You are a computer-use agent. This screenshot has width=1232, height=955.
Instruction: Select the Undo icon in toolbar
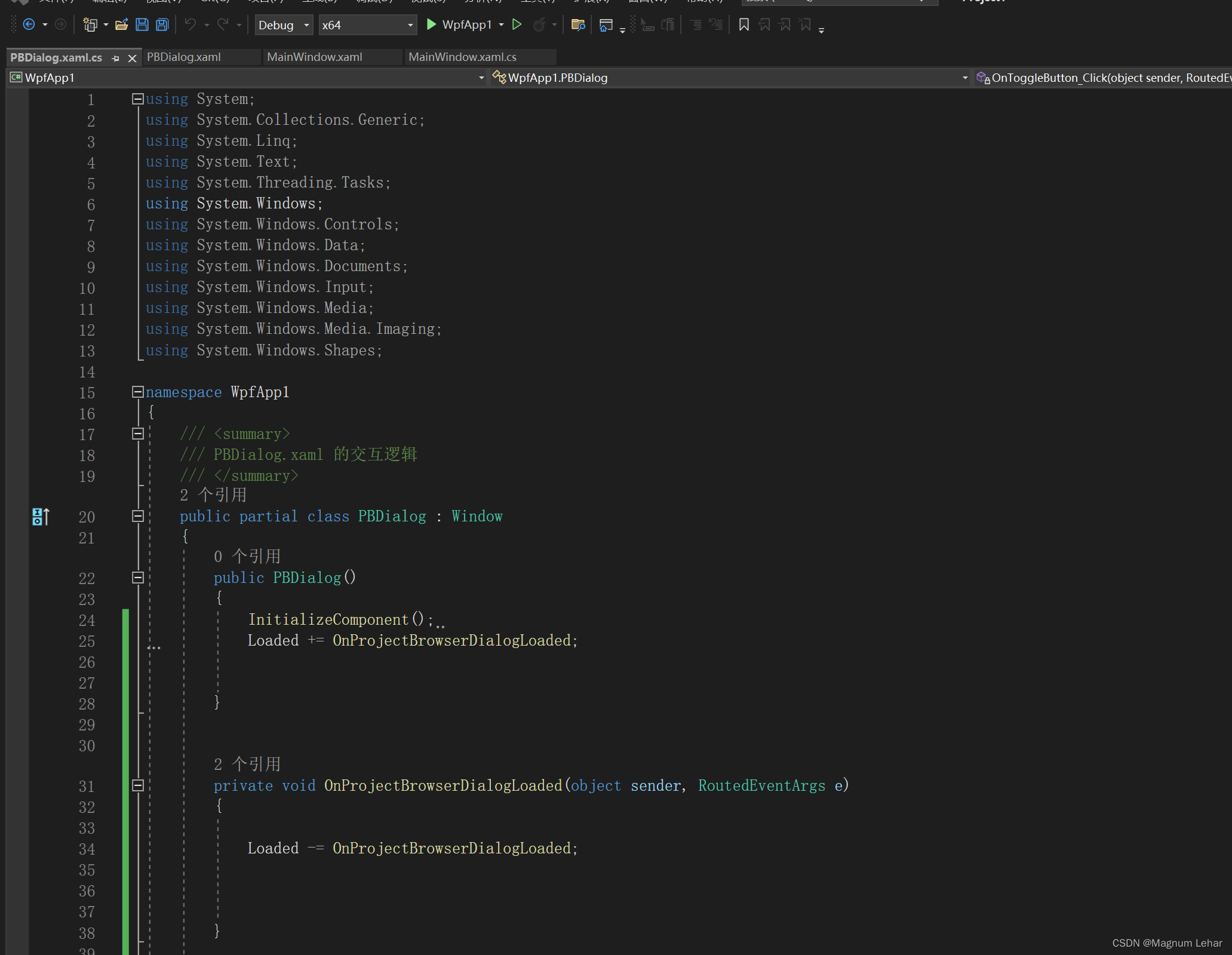click(190, 24)
